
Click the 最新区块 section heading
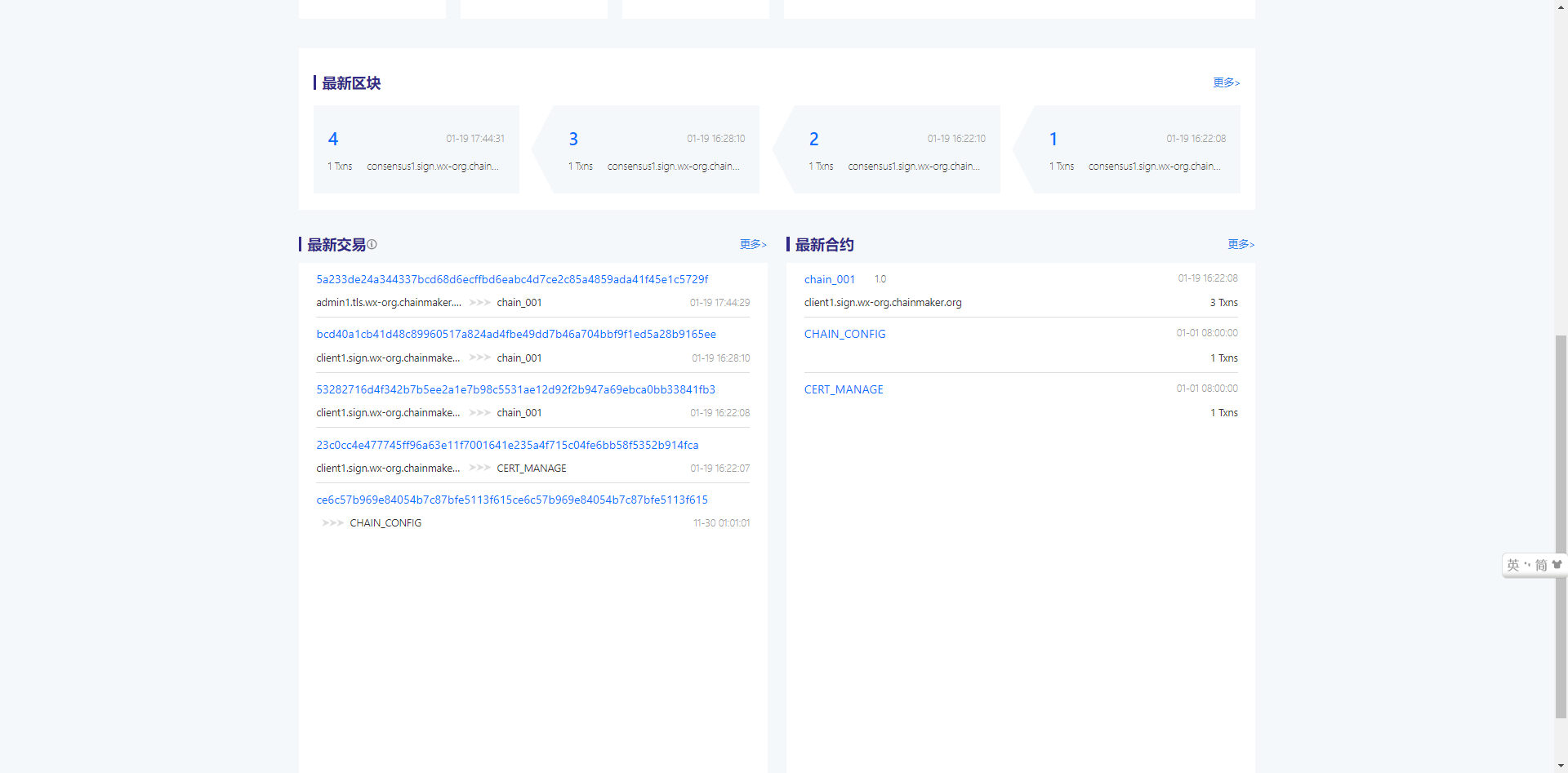click(x=351, y=83)
